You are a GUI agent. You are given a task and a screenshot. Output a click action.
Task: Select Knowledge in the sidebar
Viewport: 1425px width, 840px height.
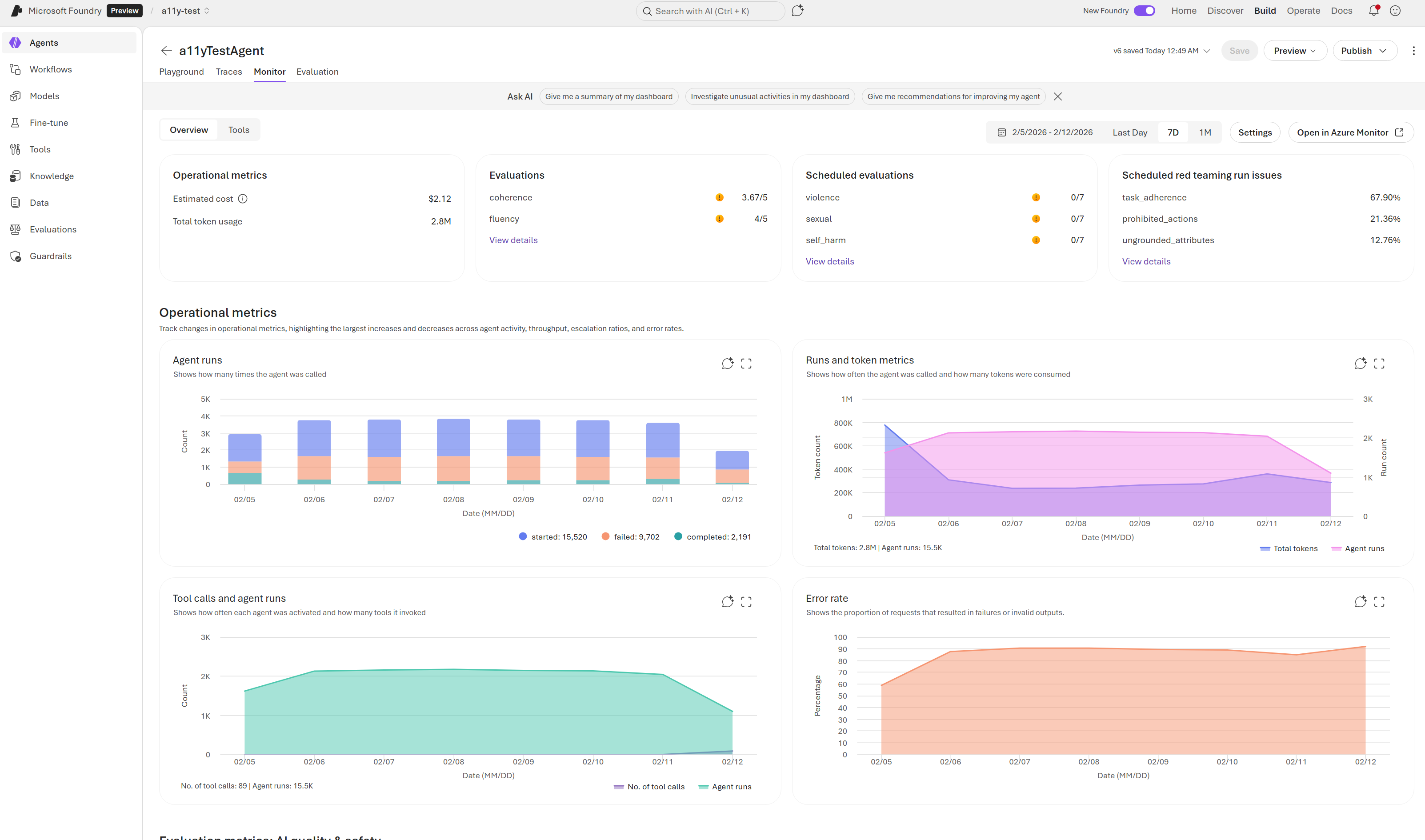pos(52,176)
